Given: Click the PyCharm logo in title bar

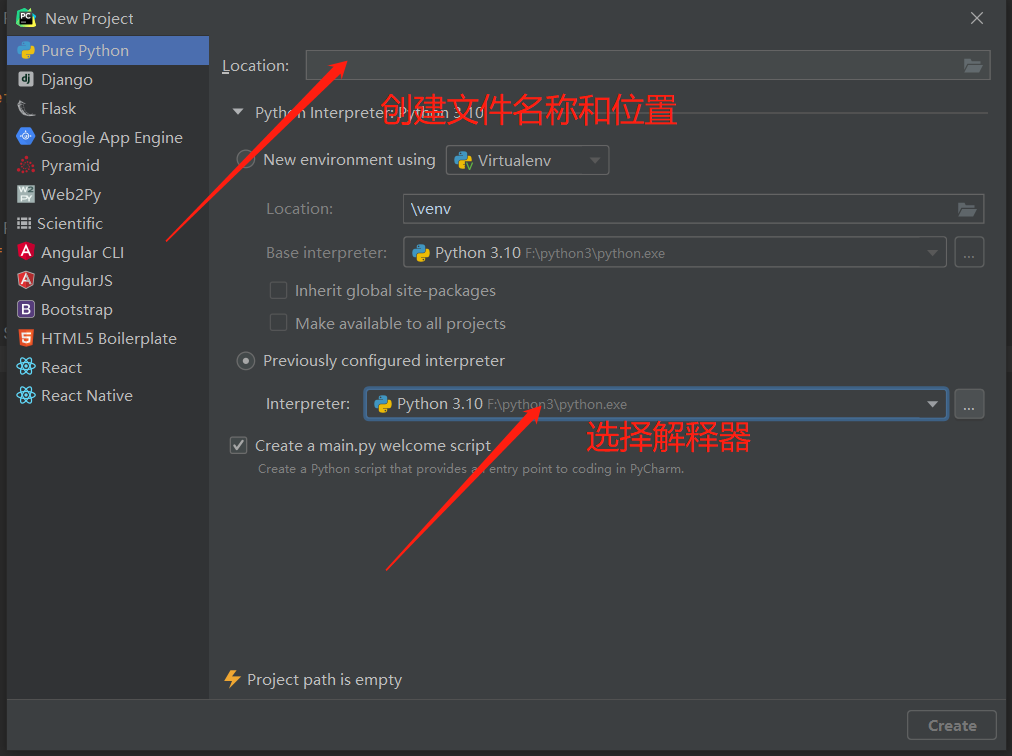Looking at the screenshot, I should coord(26,18).
